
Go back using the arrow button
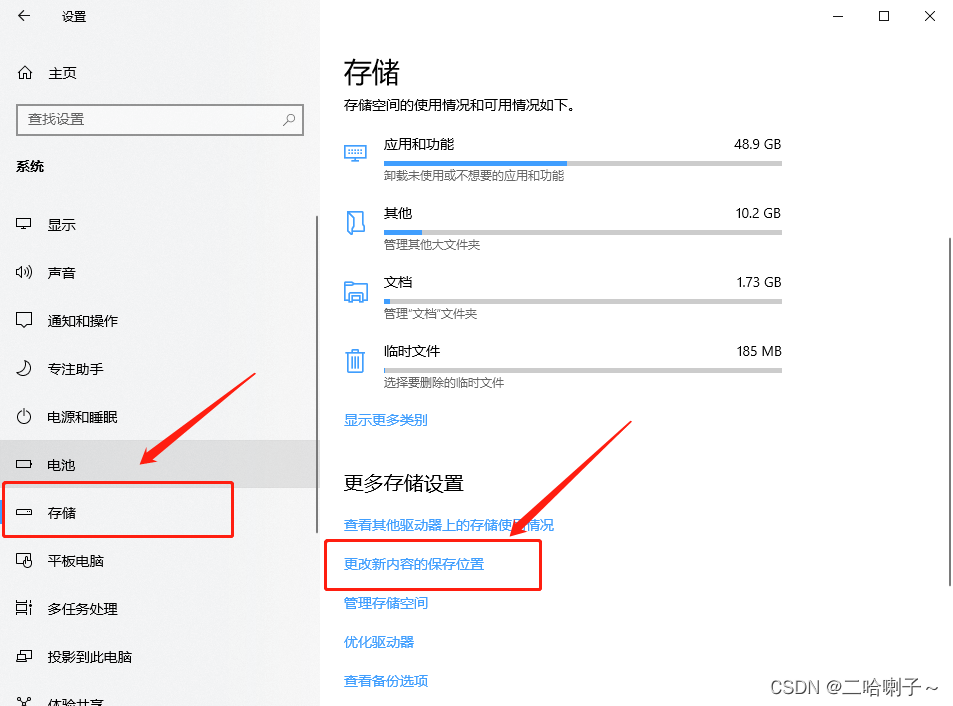(x=22, y=16)
